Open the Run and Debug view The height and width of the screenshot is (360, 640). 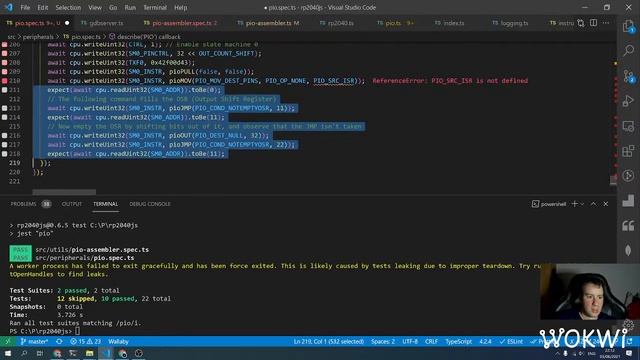(628, 101)
